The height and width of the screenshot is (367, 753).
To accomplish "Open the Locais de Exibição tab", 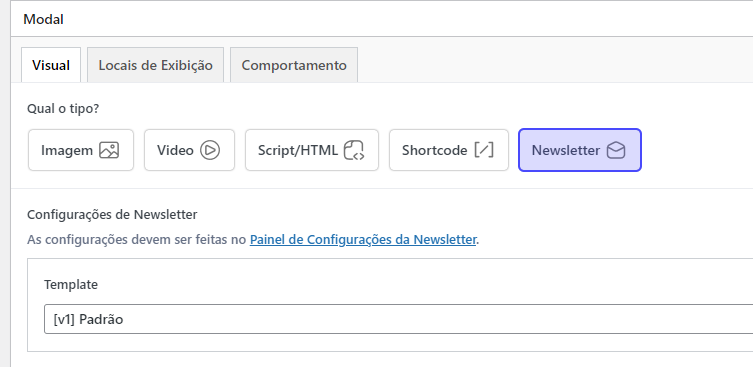I will click(156, 65).
